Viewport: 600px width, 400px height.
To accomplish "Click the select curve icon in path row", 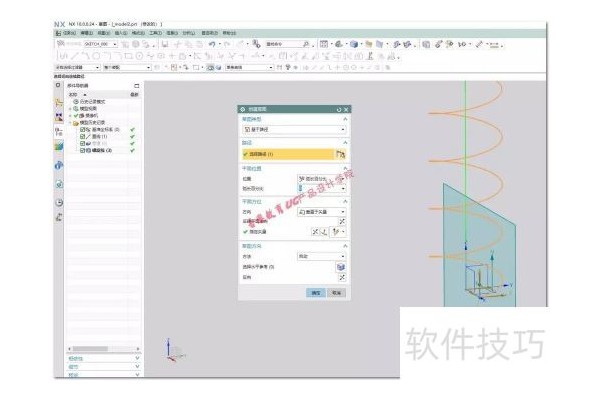I will pos(341,154).
